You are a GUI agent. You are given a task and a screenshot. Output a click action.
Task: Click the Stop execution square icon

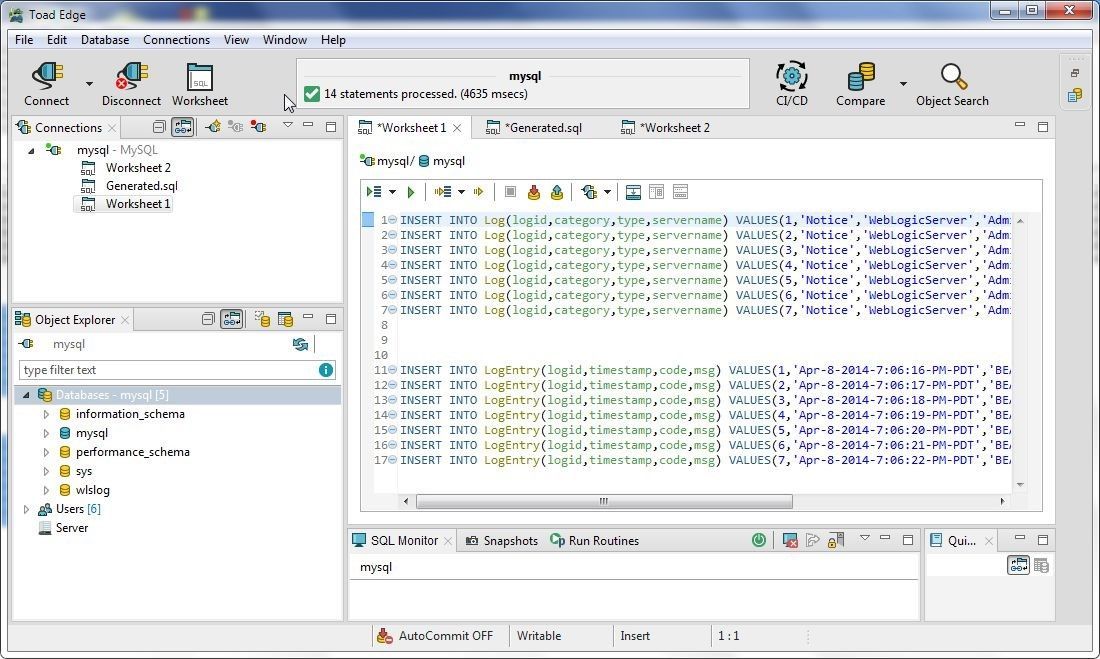pos(511,192)
